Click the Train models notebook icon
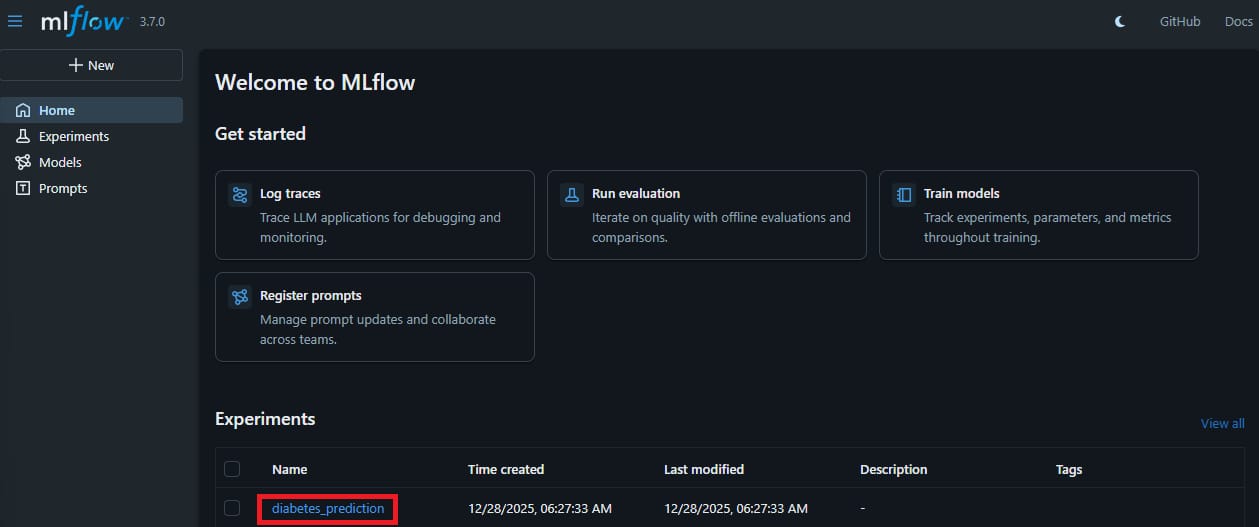 904,195
